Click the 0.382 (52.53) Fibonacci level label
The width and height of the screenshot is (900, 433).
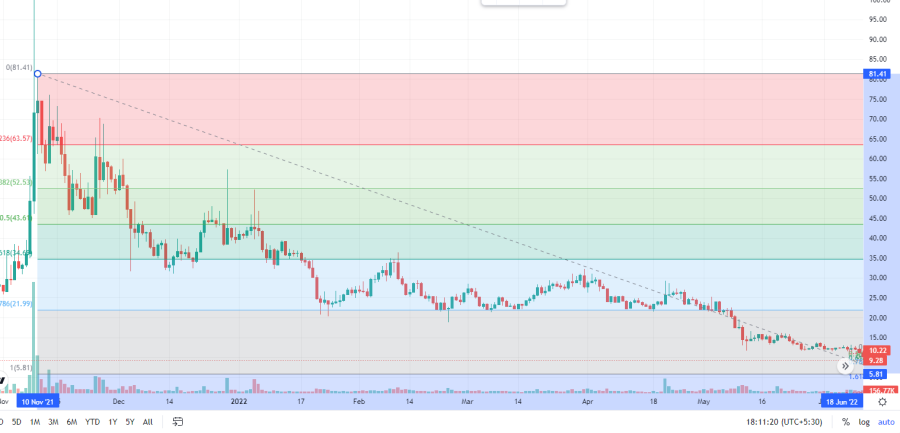(x=15, y=182)
